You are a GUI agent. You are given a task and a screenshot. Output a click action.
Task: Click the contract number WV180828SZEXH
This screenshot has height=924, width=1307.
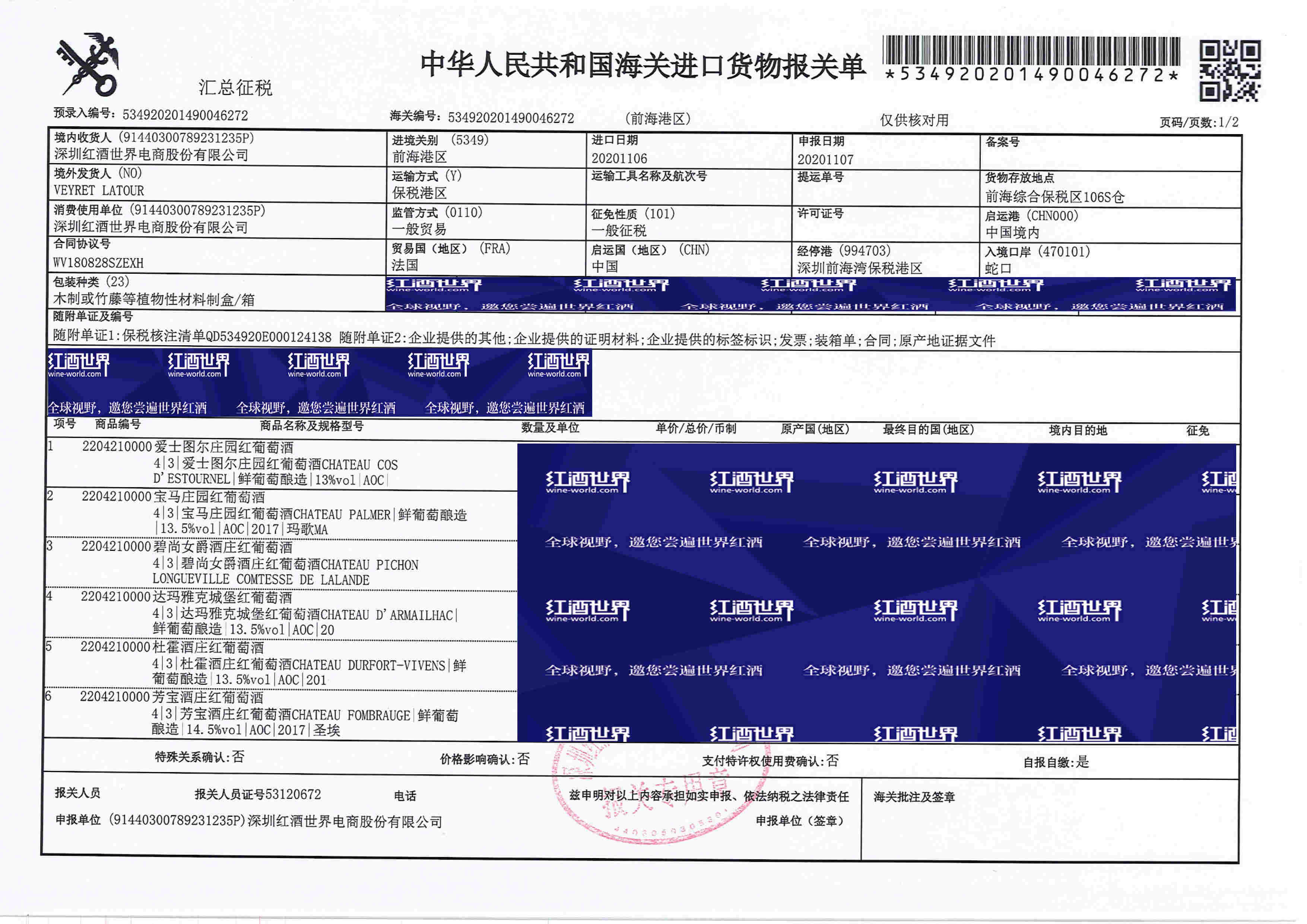pos(98,263)
